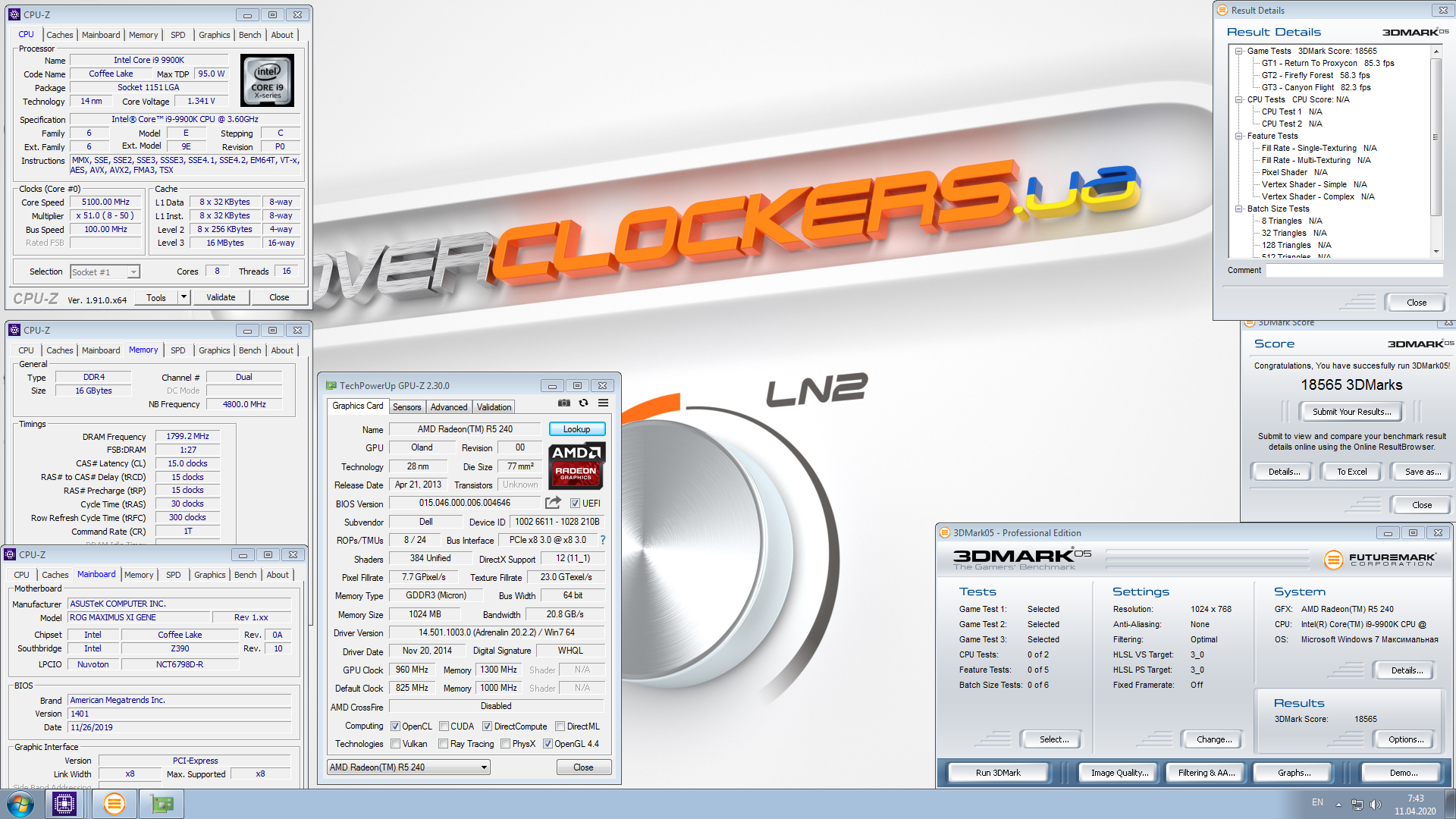Click the volume speaker tray icon

(1376, 805)
